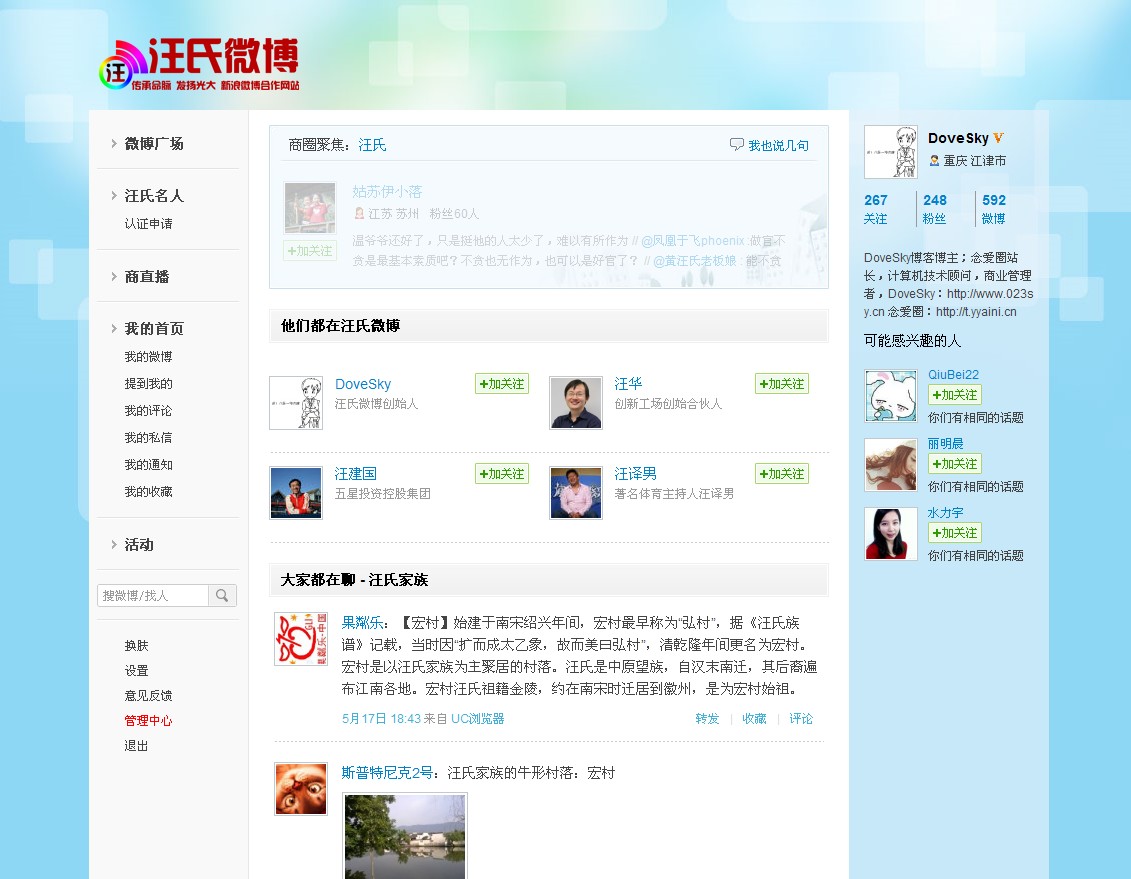Click the small user icon before 江苏 苏州
This screenshot has width=1131, height=879.
(x=359, y=211)
